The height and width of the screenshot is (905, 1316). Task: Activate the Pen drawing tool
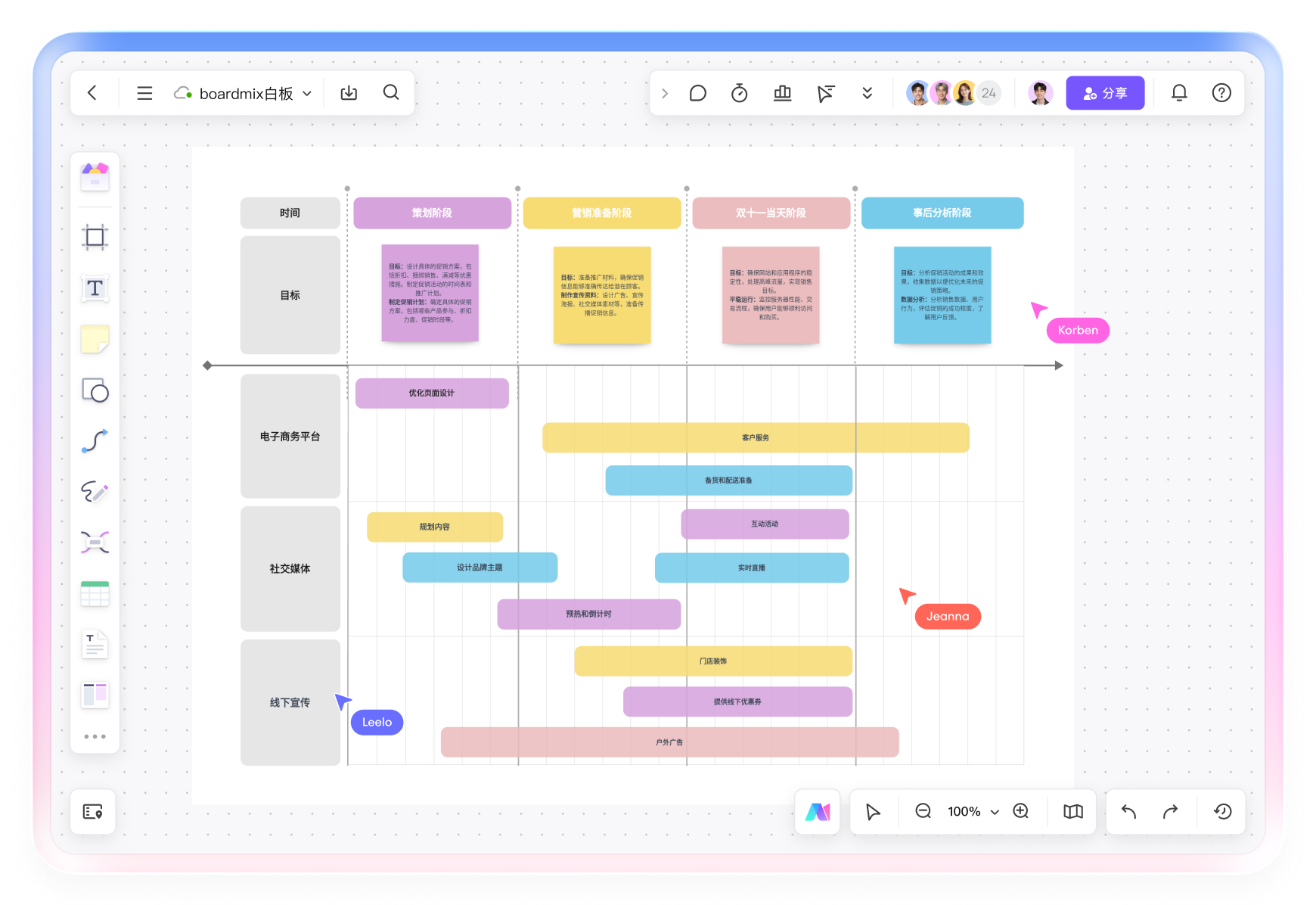click(95, 492)
